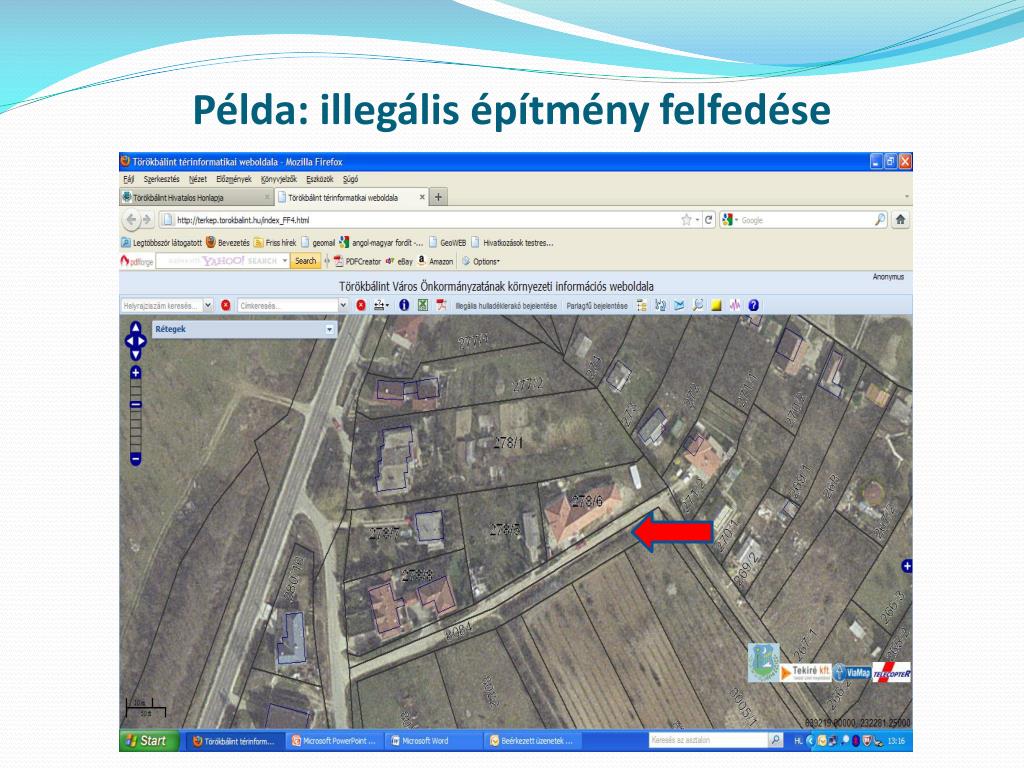Clear the Helyrajziszám search with red X
Screen dimensions: 1024x768
(x=226, y=305)
